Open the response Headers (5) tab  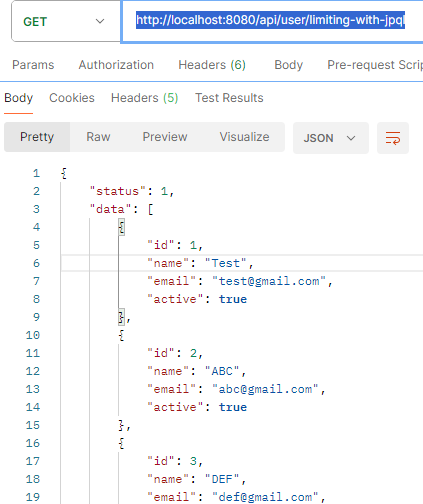[x=145, y=98]
